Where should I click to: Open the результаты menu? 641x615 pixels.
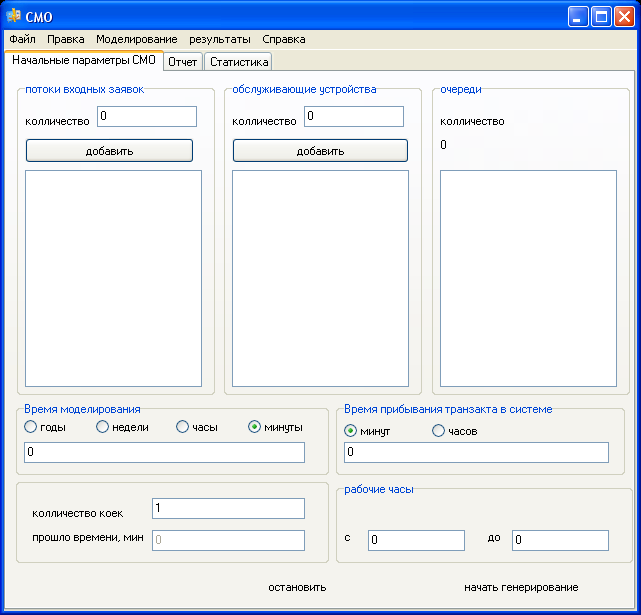pos(220,39)
